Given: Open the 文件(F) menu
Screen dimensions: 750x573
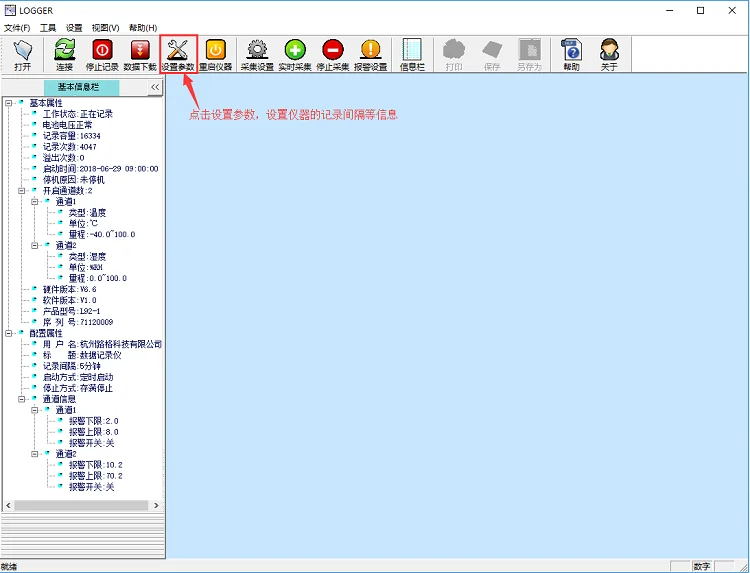Looking at the screenshot, I should pyautogui.click(x=17, y=28).
